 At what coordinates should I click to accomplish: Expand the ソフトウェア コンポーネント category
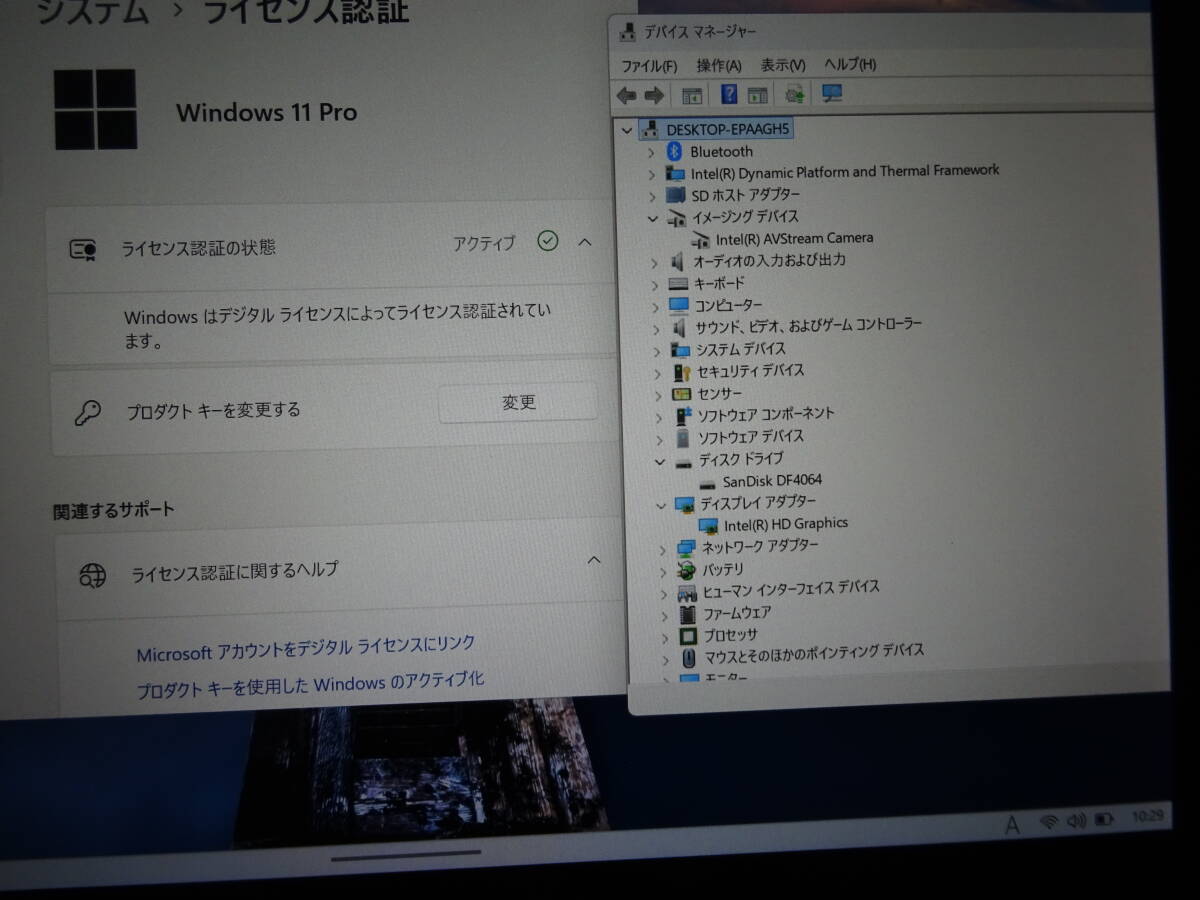(657, 417)
